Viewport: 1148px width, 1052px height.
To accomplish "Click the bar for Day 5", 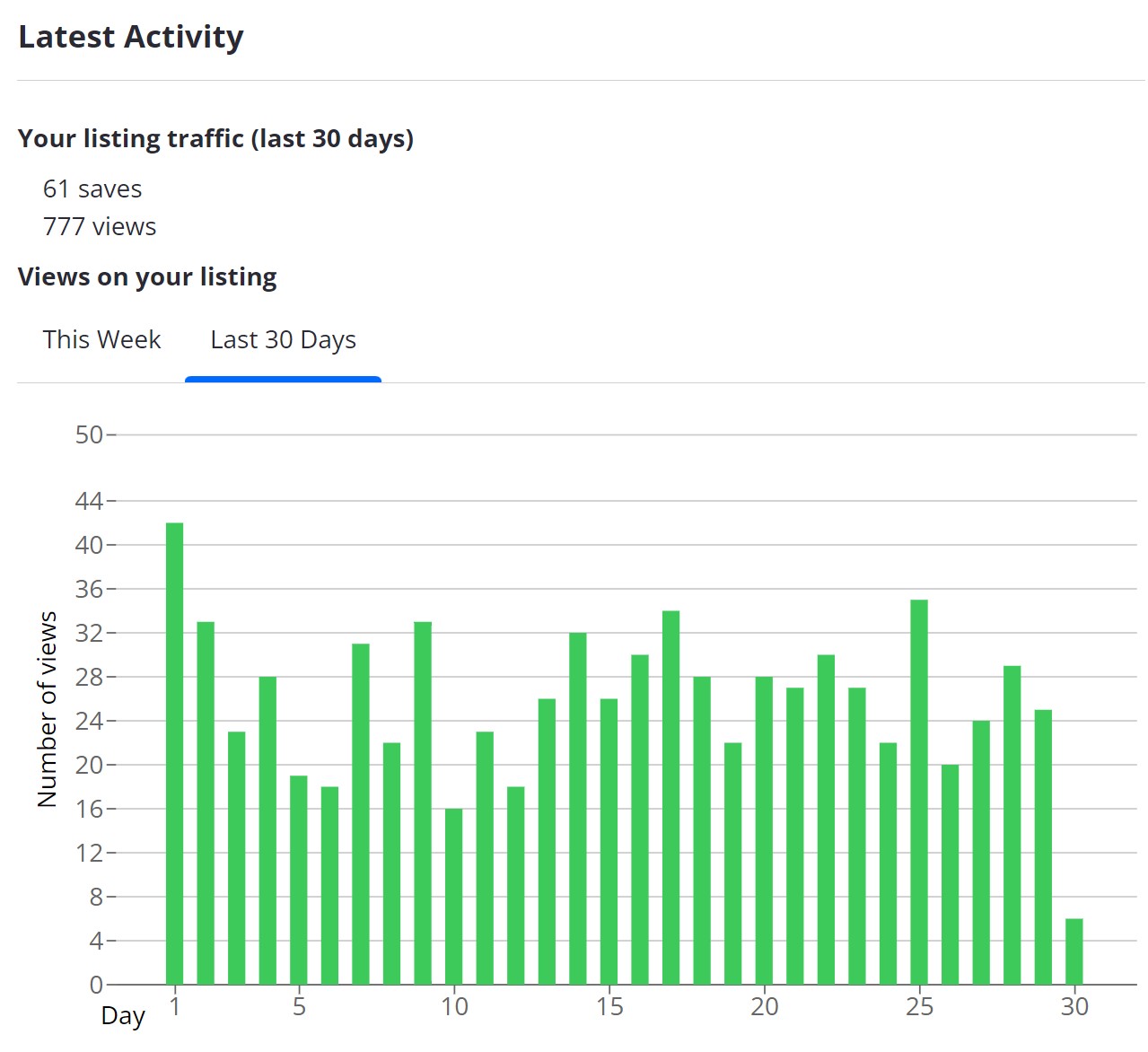I will tap(299, 880).
